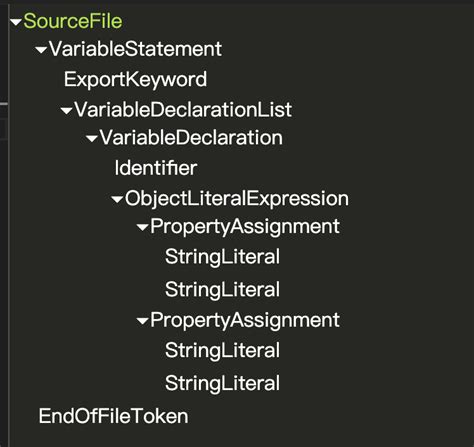474x447 pixels.
Task: Collapse the VariableDeclarationList arrow
Action: pyautogui.click(x=66, y=111)
